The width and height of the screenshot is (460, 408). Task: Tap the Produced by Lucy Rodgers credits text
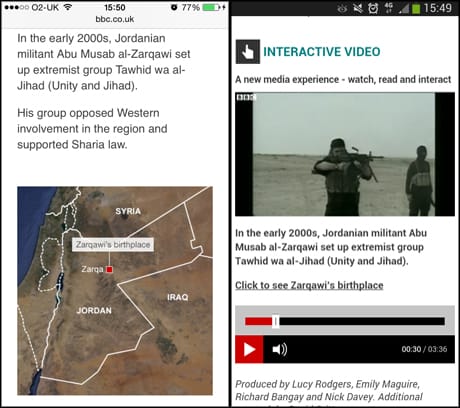329,390
